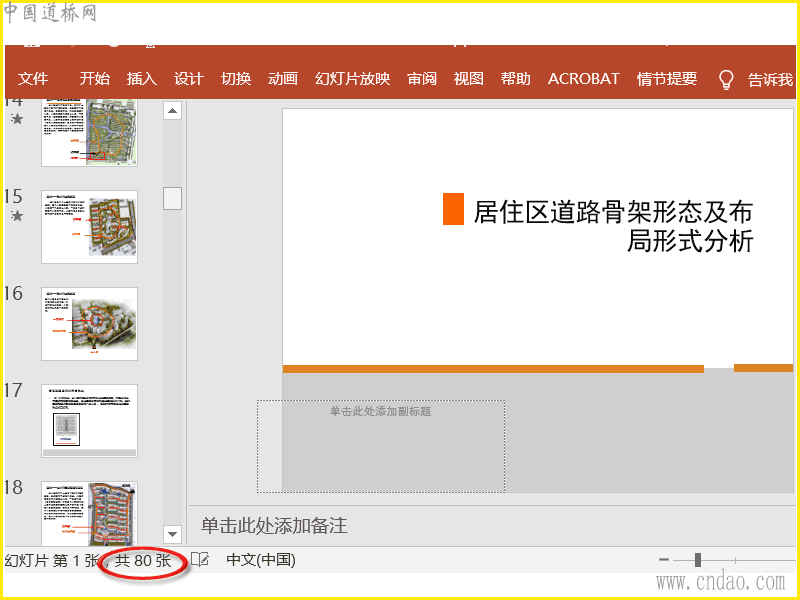Click the notes area 单击此处添加备注

[274, 526]
